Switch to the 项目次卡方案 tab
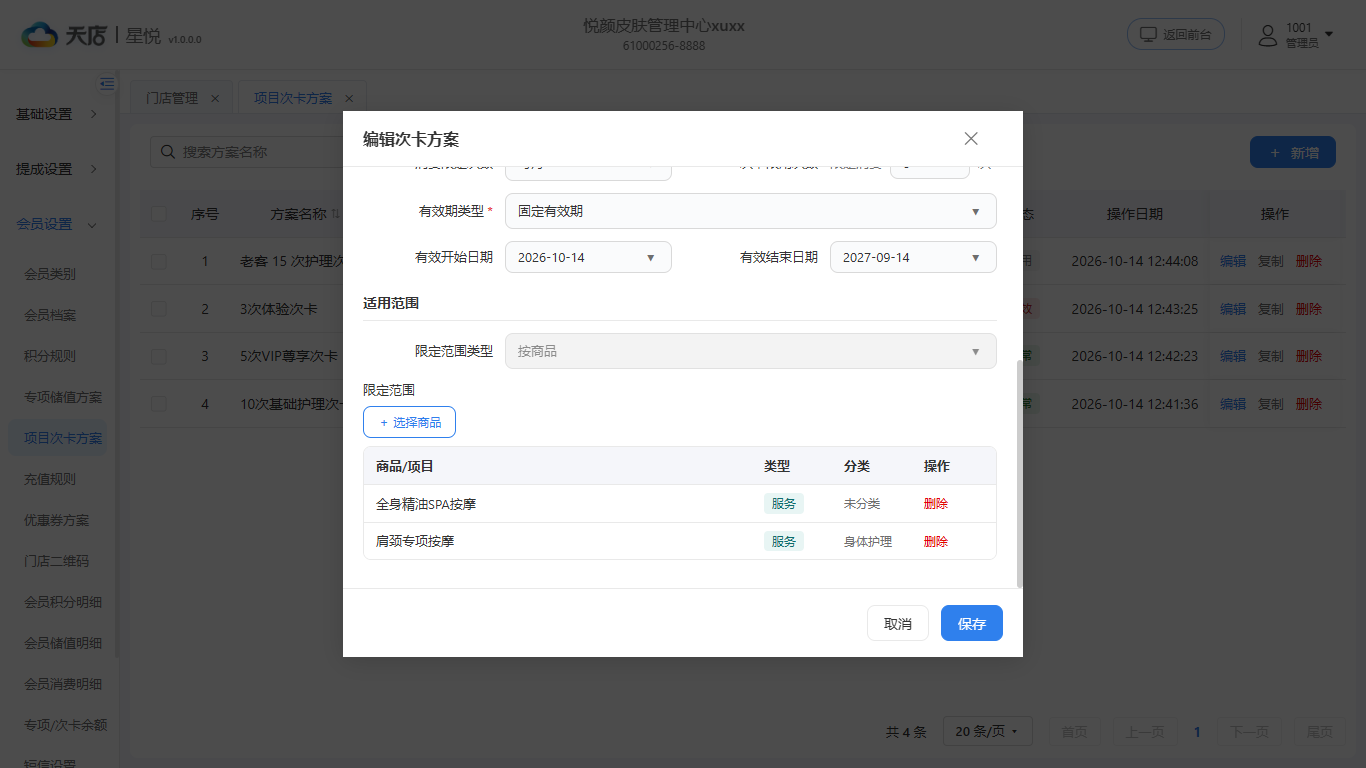Screen dimensions: 1366x768 click(x=293, y=98)
